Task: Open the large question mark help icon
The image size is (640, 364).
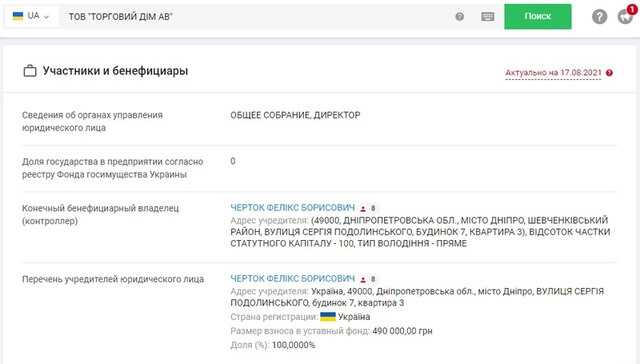Action: coord(599,17)
